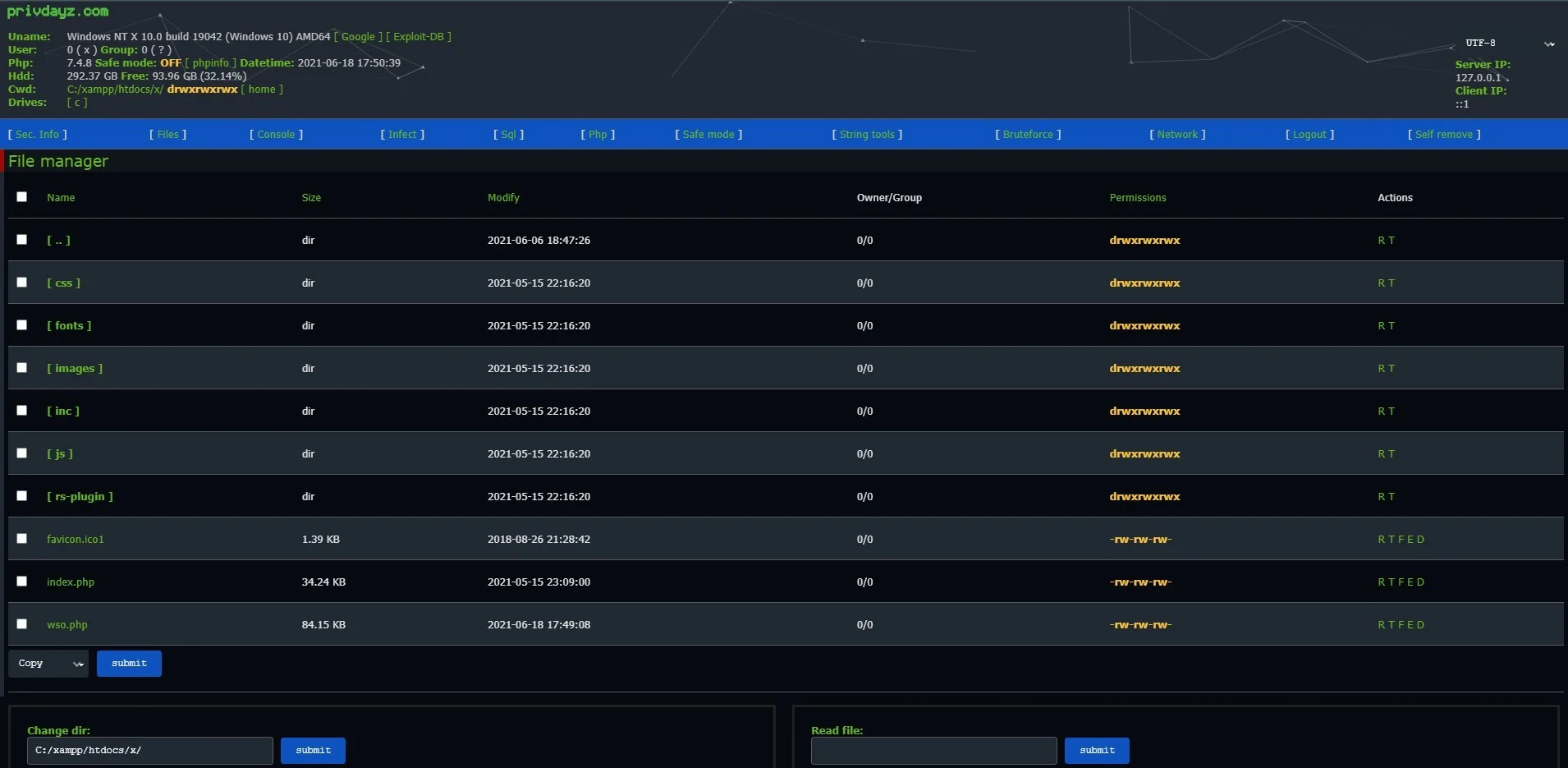Click the Logout link

pos(1309,135)
